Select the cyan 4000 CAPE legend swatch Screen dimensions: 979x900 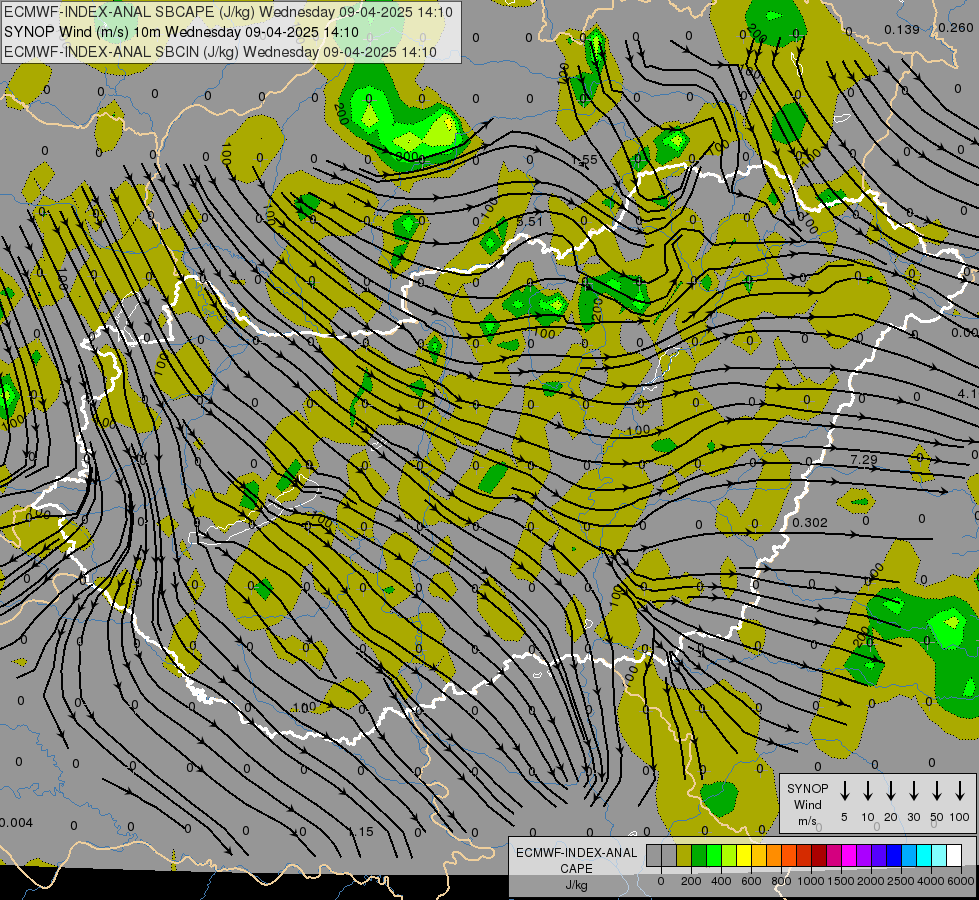pos(925,855)
